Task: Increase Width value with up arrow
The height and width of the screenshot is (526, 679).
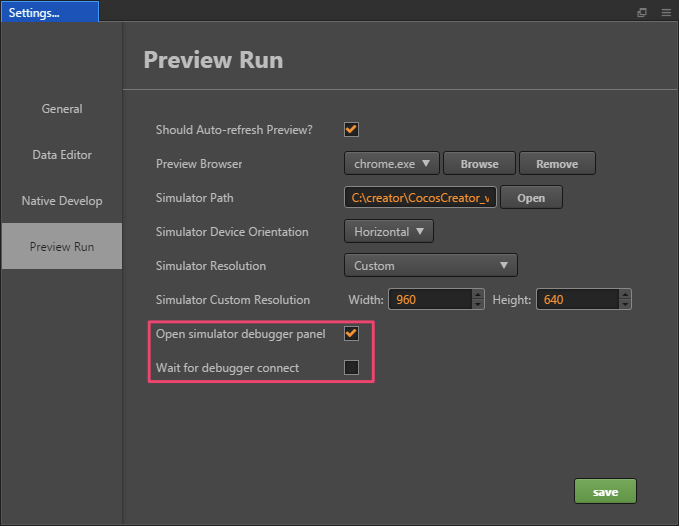Action: 478,294
